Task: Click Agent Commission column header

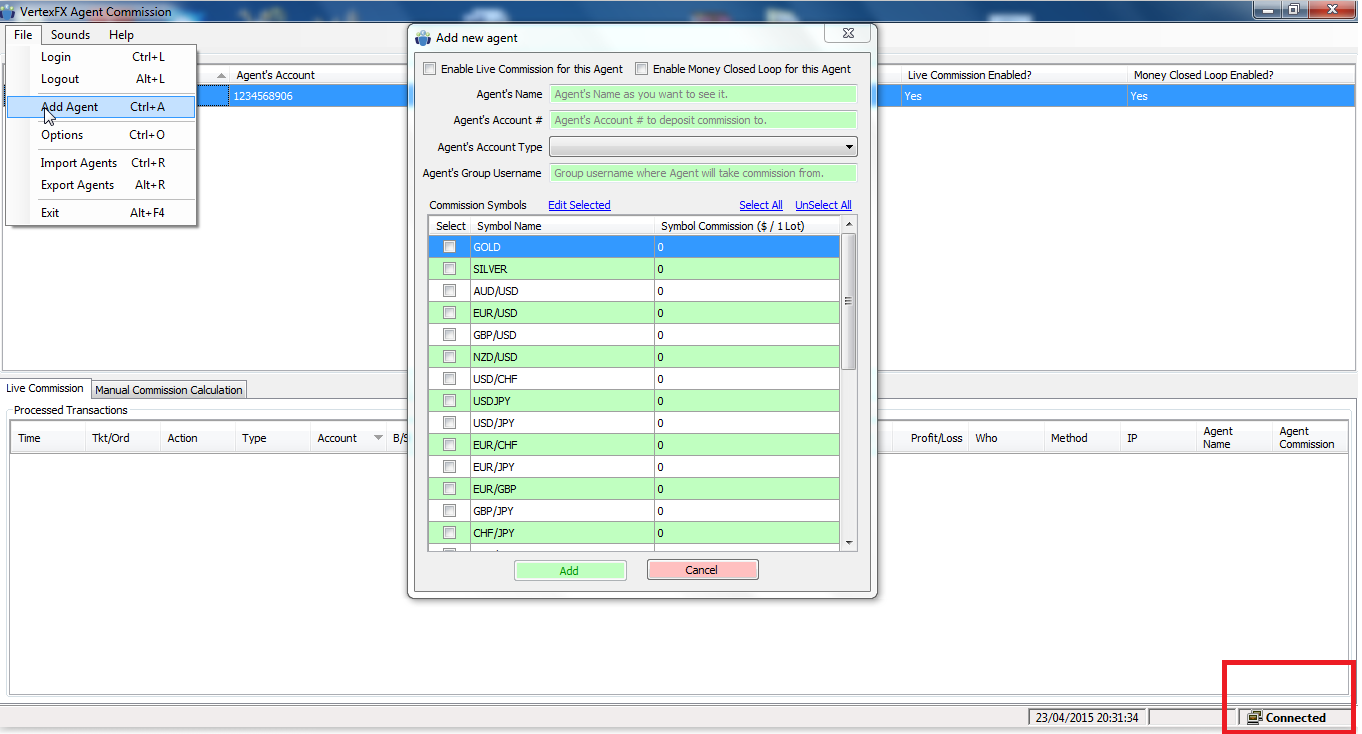Action: point(1310,438)
